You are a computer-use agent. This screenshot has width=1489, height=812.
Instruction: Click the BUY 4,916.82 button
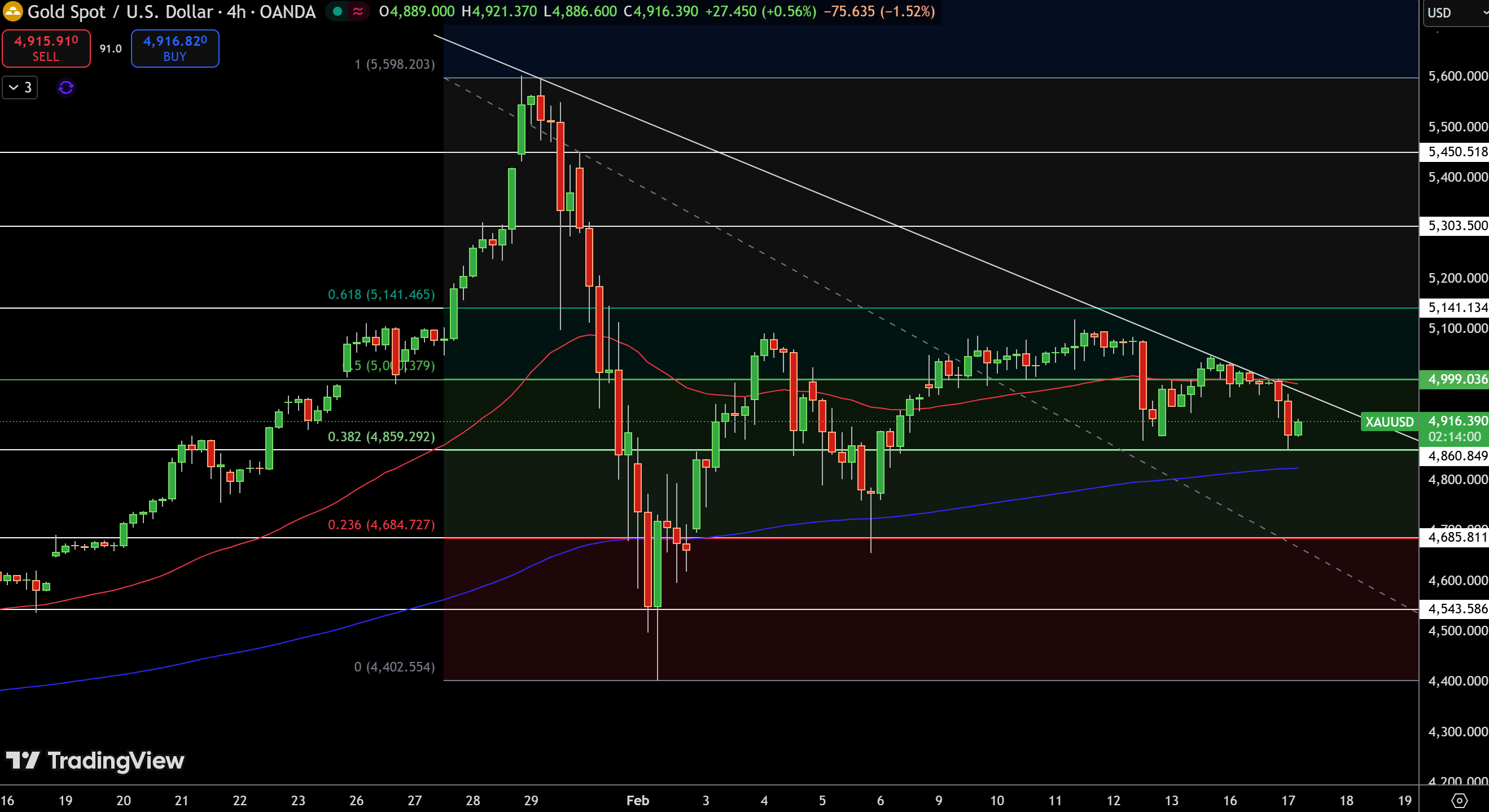tap(175, 49)
